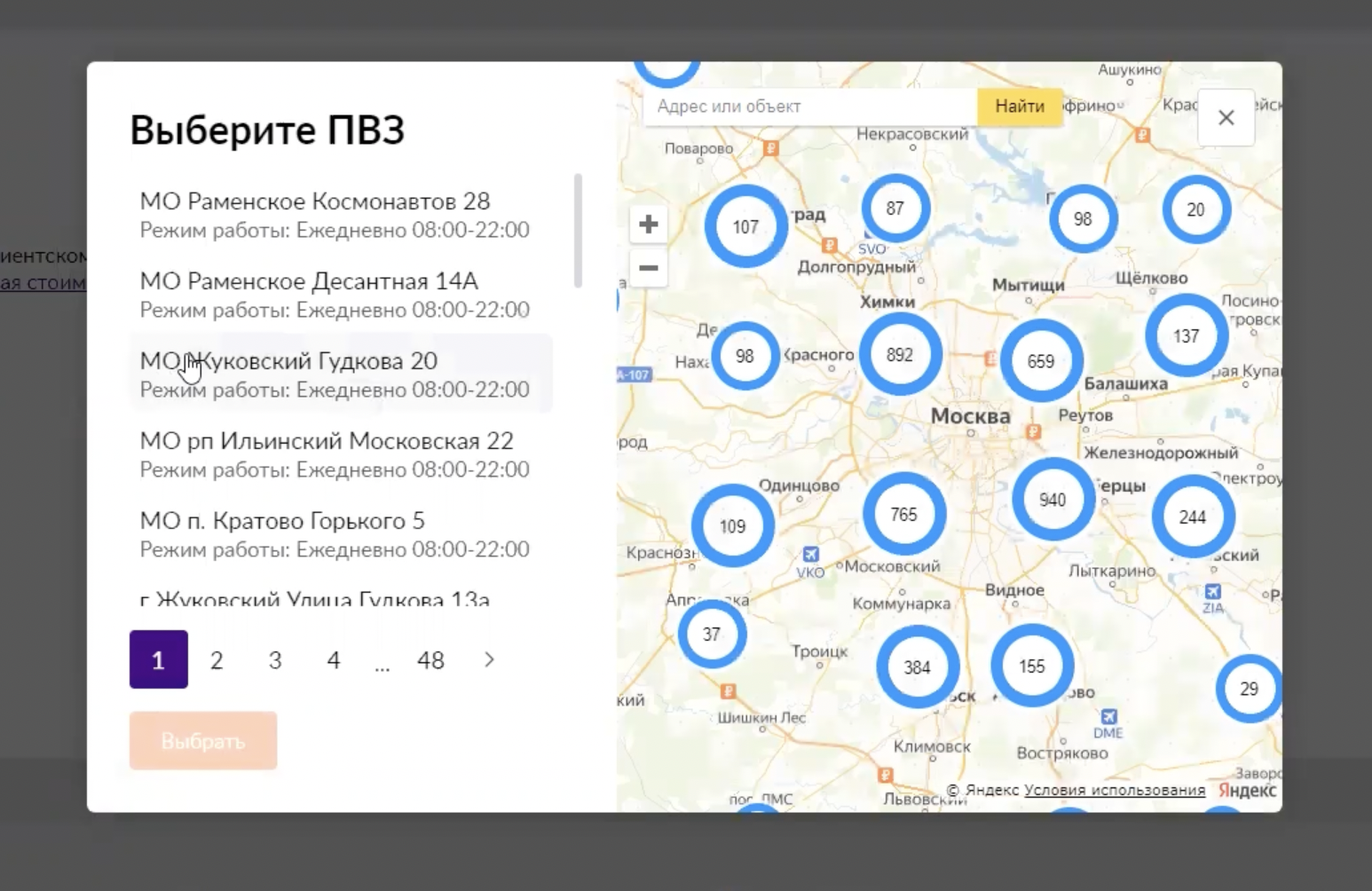
Task: Zoom out the map with minus button
Action: pyautogui.click(x=649, y=267)
